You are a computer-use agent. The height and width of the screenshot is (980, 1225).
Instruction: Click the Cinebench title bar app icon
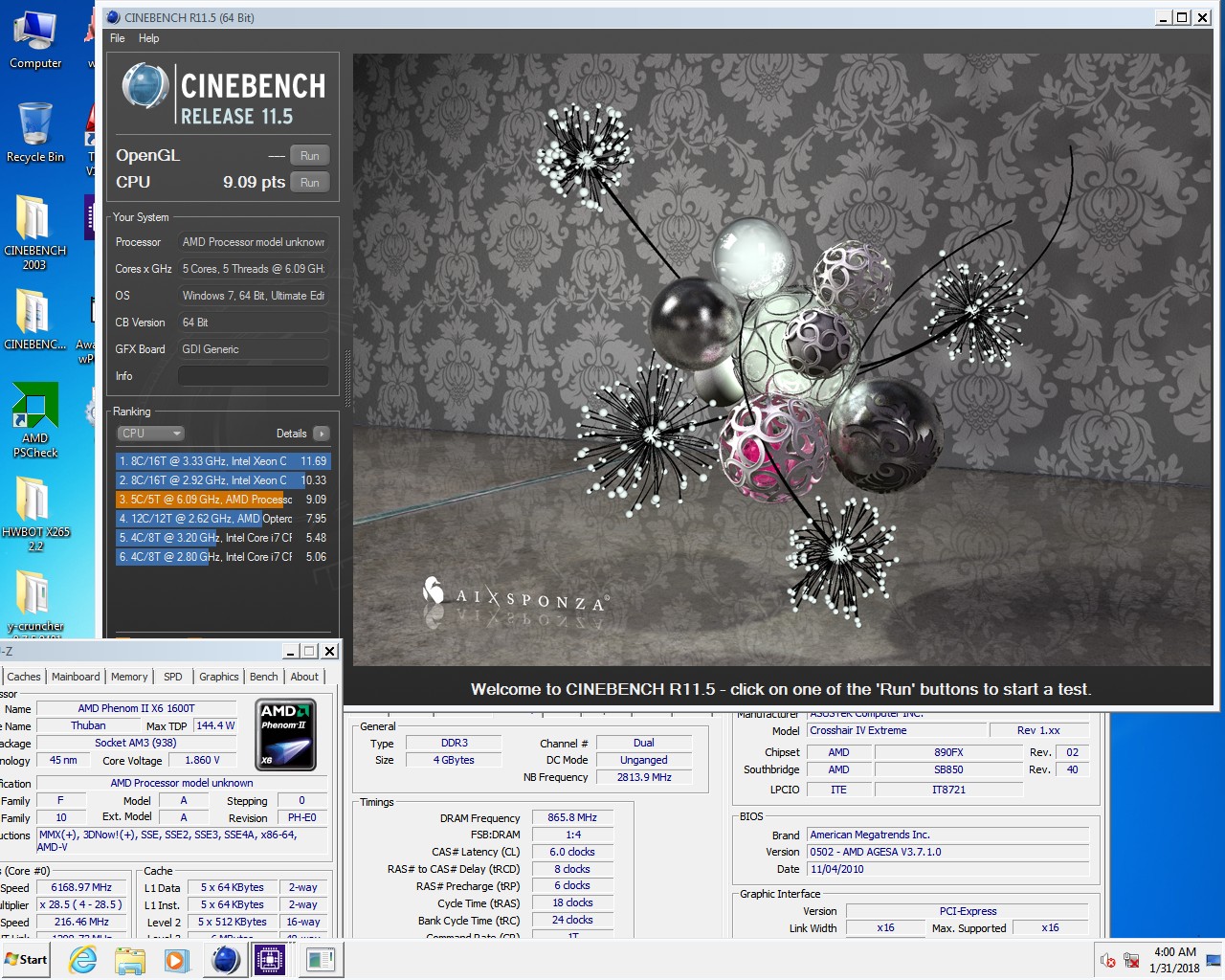pos(113,17)
